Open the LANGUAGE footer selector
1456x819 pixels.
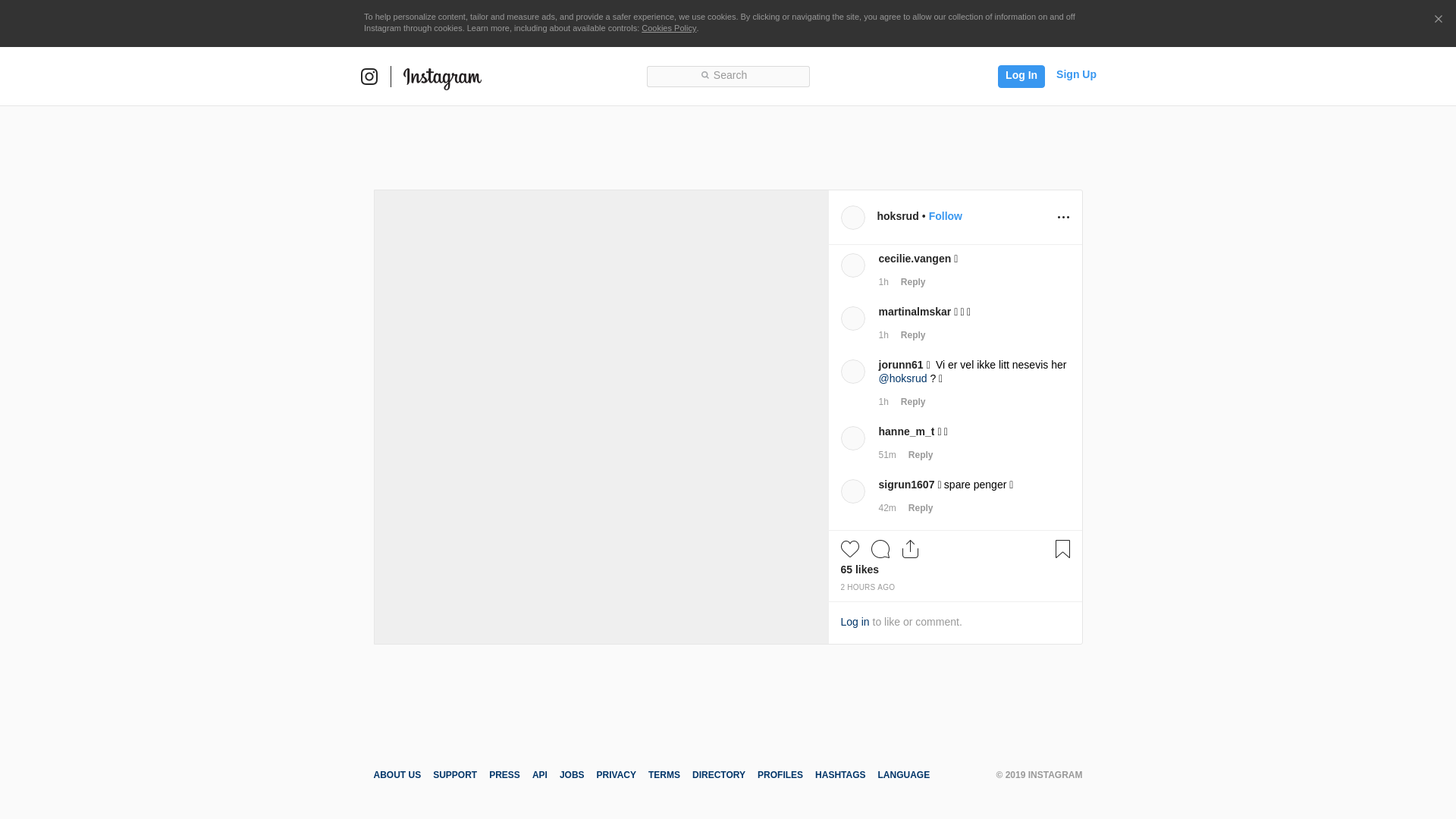click(903, 775)
